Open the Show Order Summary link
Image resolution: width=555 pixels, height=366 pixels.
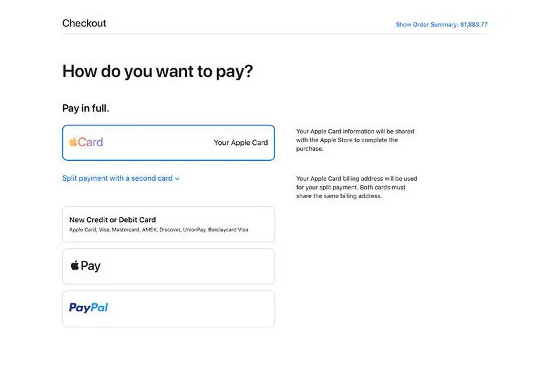(441, 24)
